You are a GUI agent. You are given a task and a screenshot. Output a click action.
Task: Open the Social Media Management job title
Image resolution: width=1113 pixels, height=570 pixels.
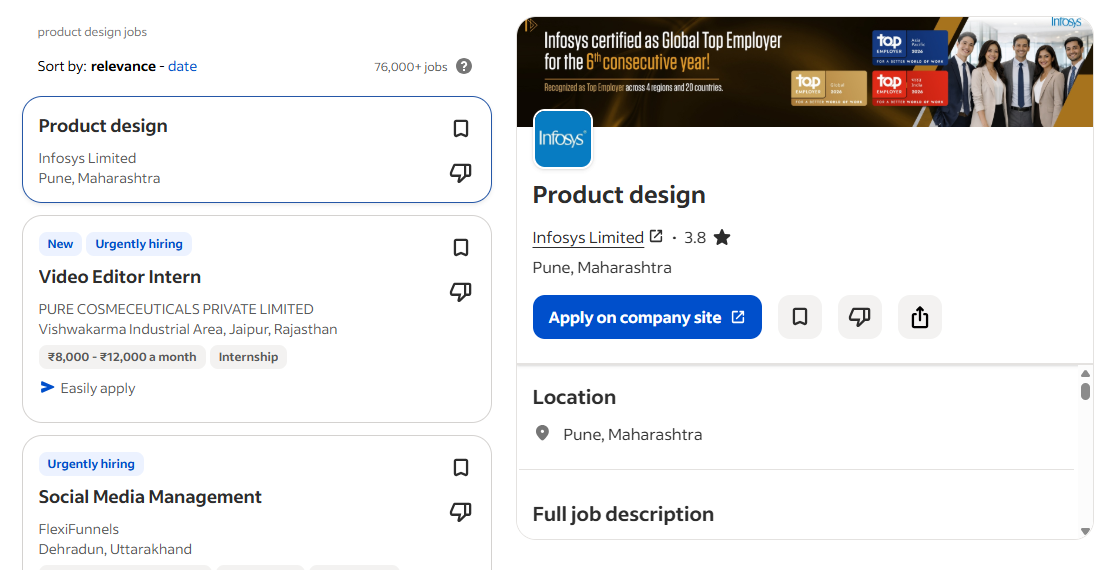tap(150, 497)
